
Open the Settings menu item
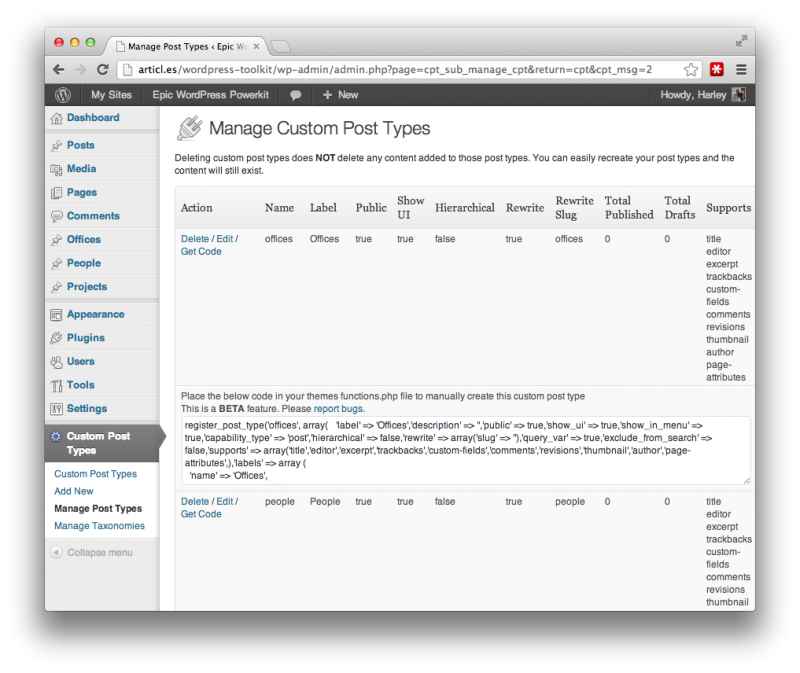point(87,409)
